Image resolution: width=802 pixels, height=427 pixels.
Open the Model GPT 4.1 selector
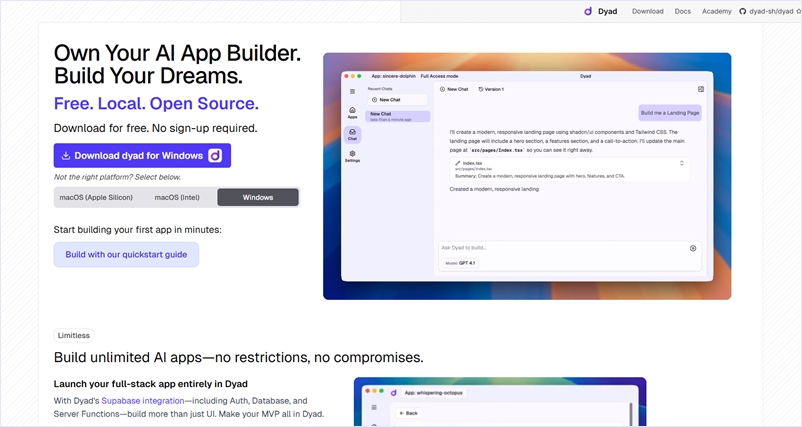(461, 263)
